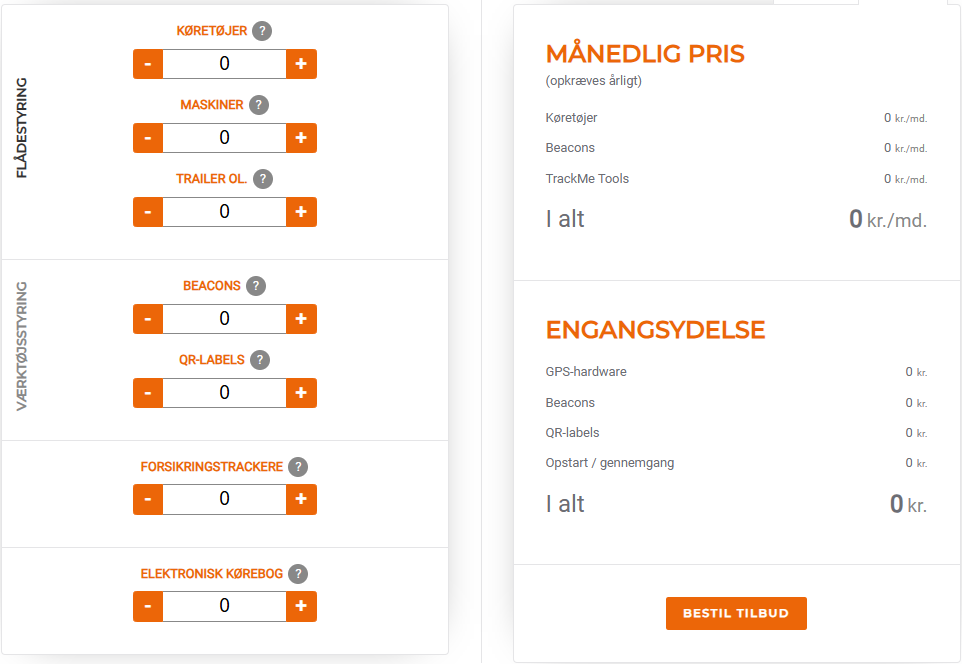Screen dimensions: 962x664
Task: Click the Elektronisk Kørebog quantity field
Action: pyautogui.click(x=224, y=606)
